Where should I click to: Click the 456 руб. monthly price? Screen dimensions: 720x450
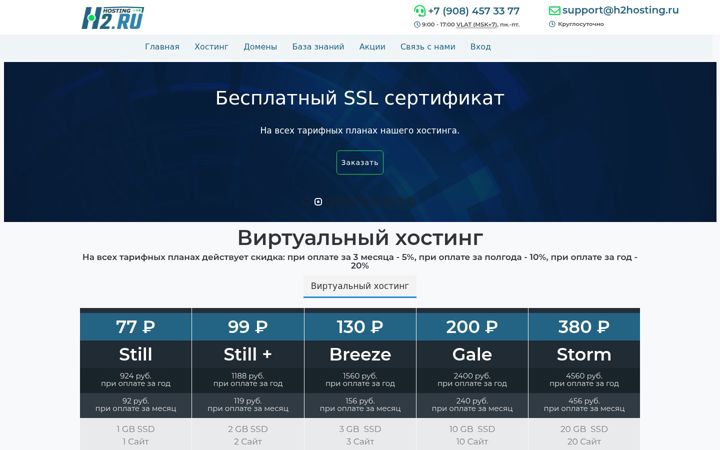click(x=584, y=400)
